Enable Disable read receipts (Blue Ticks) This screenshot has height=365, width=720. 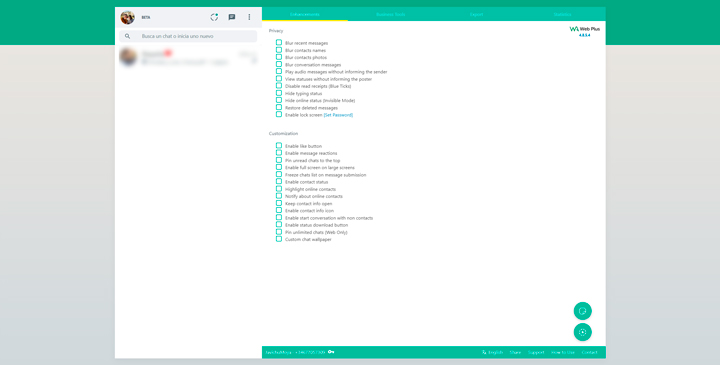tap(279, 86)
